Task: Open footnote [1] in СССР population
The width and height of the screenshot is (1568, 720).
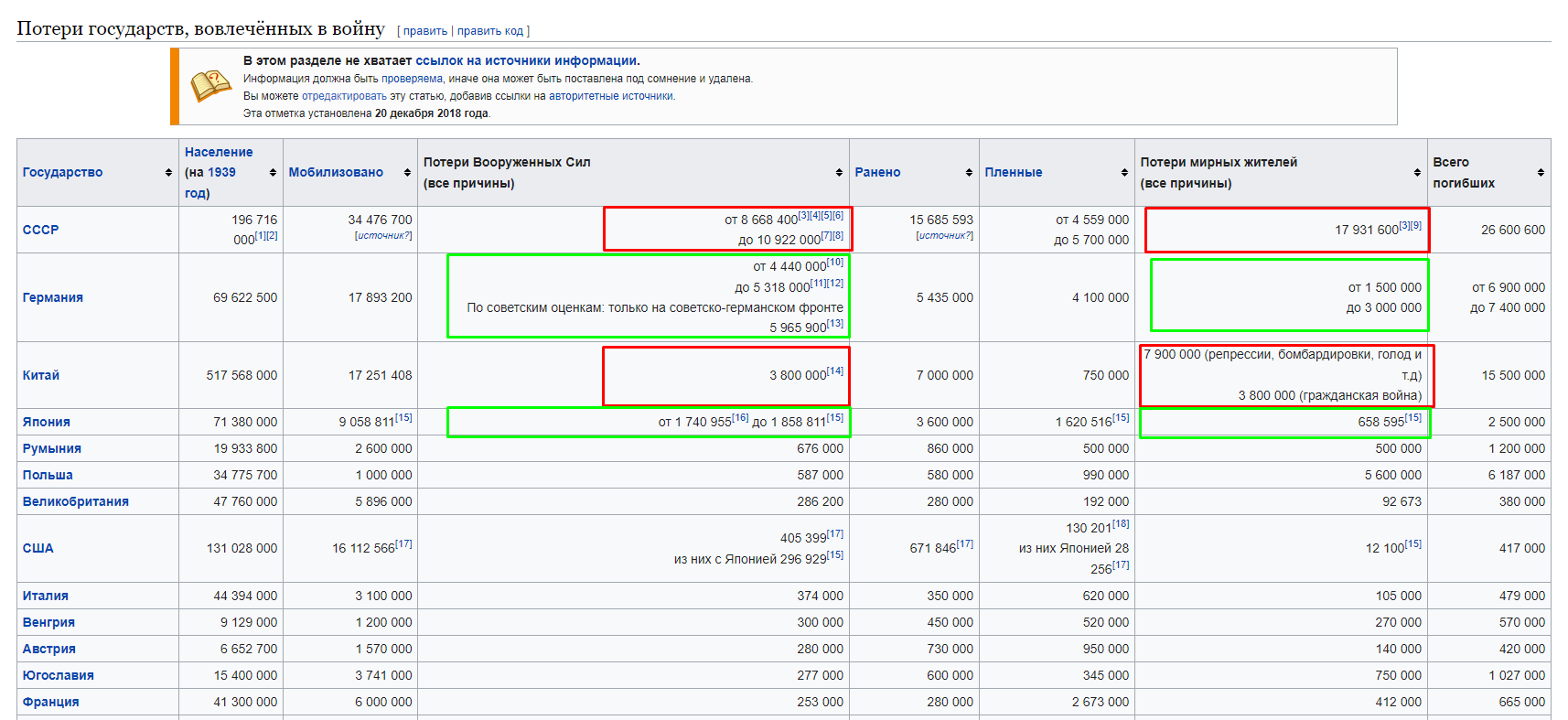Action: tap(260, 235)
